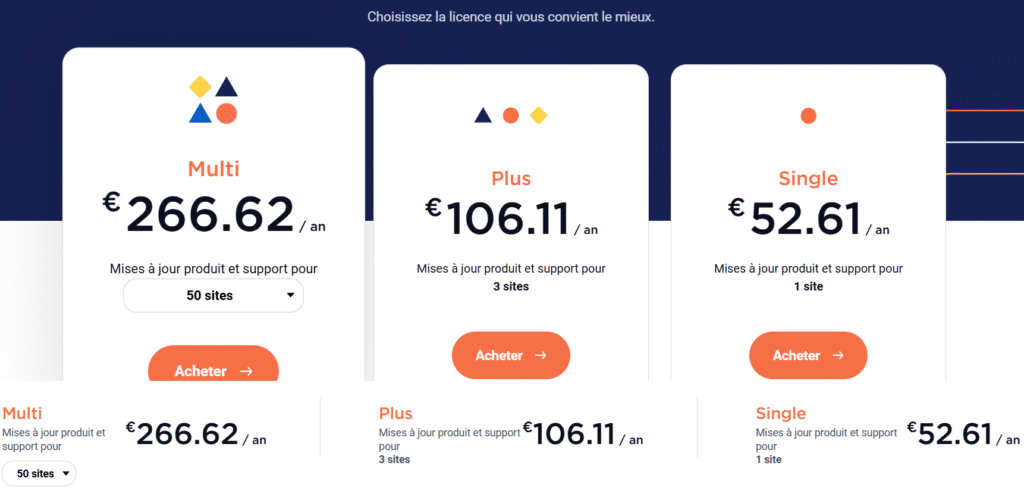Select the Plus plan in the bottom summary bar

396,413
